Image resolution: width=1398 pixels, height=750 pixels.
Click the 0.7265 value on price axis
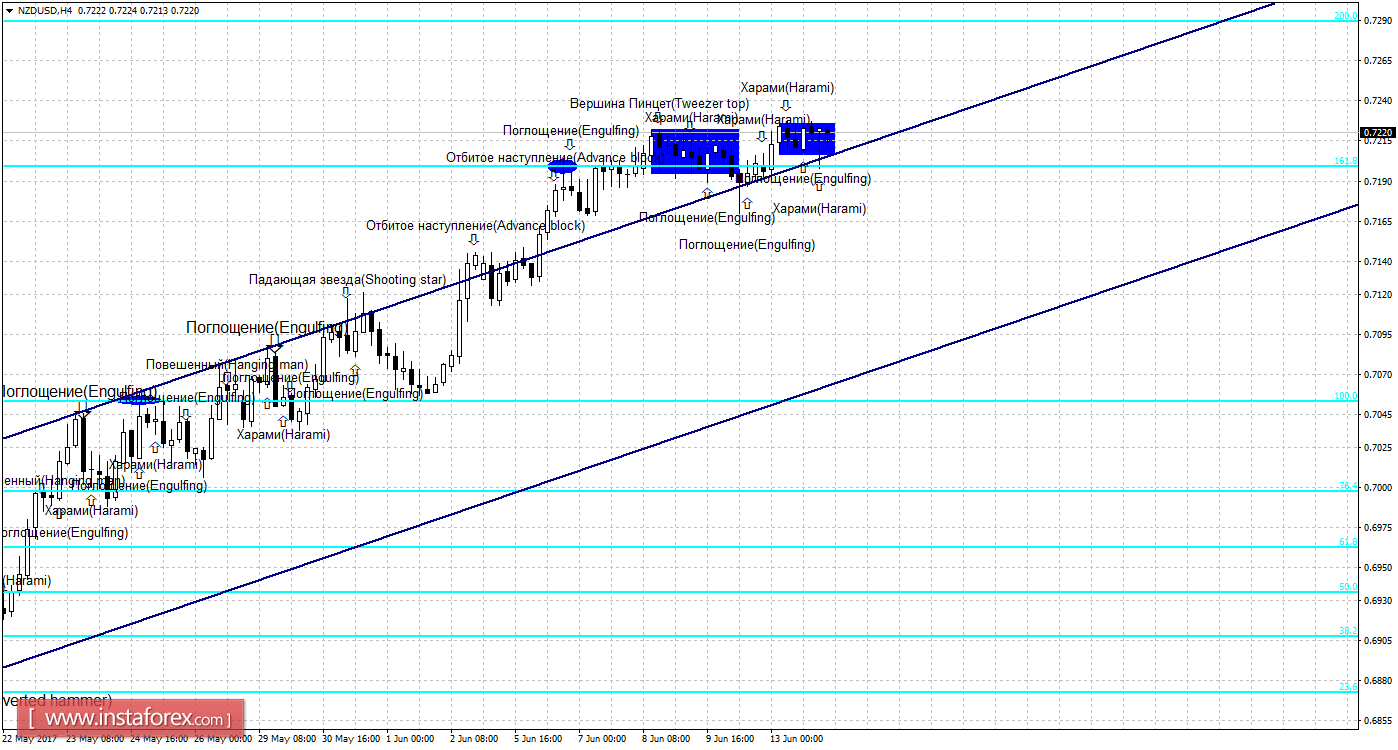point(1377,60)
